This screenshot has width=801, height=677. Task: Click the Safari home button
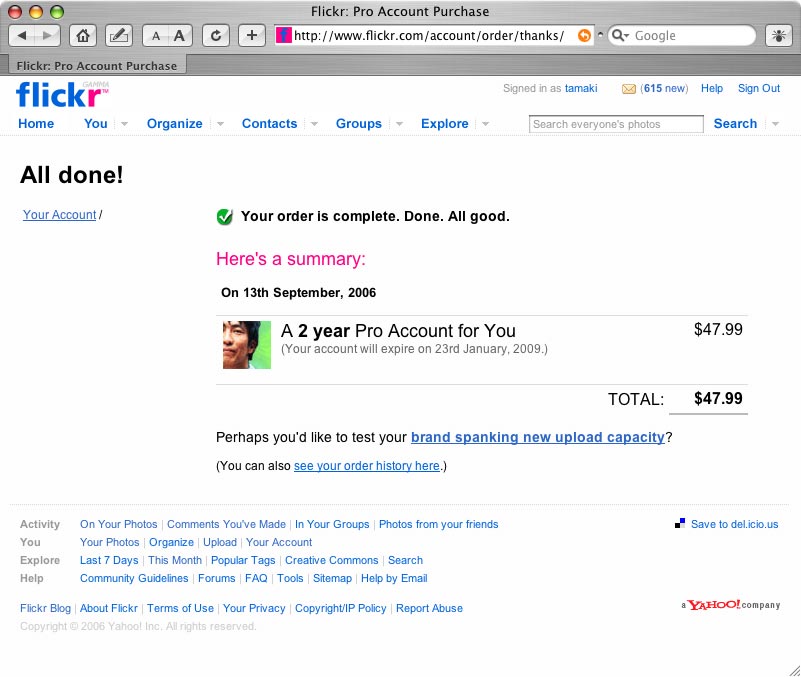click(x=84, y=35)
